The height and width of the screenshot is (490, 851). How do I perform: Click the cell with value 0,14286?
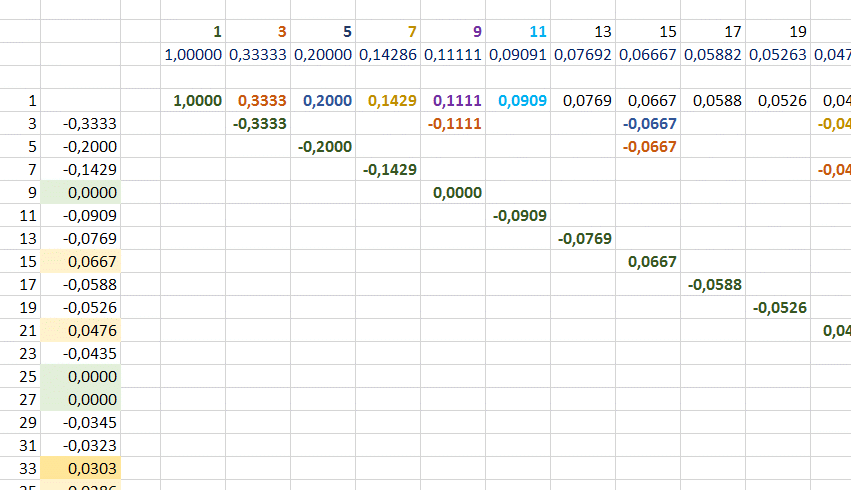388,54
